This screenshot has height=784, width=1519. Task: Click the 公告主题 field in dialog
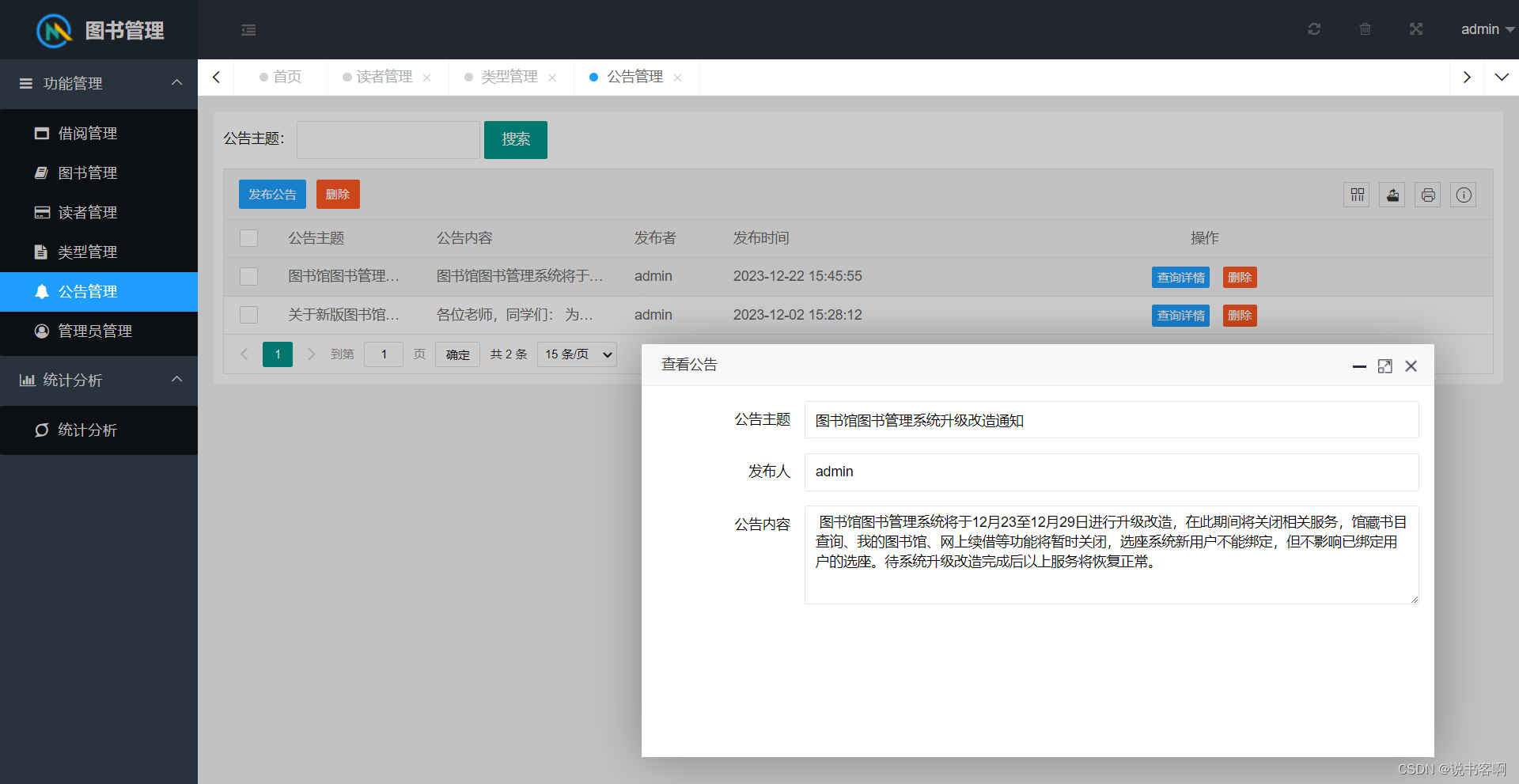click(x=1112, y=420)
